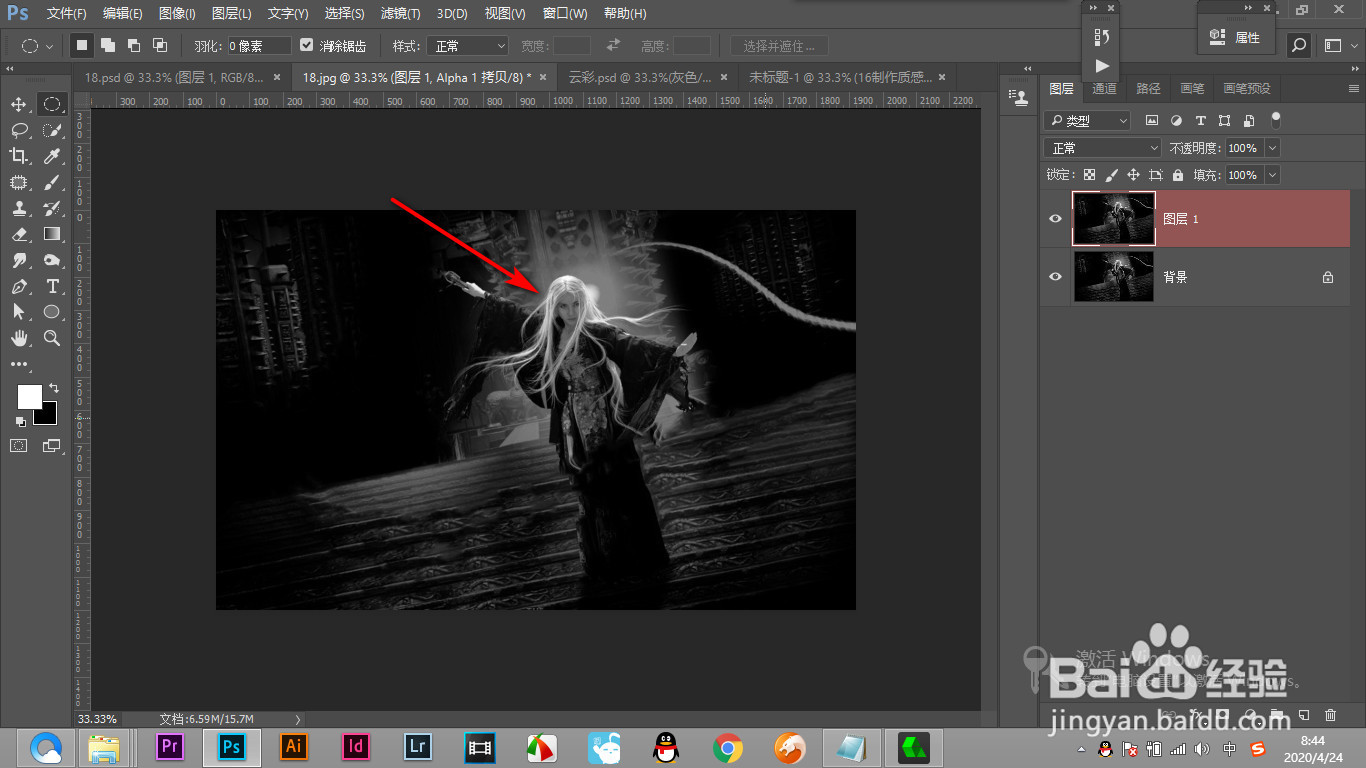Toggle lock position
The height and width of the screenshot is (768, 1366).
click(x=1134, y=175)
